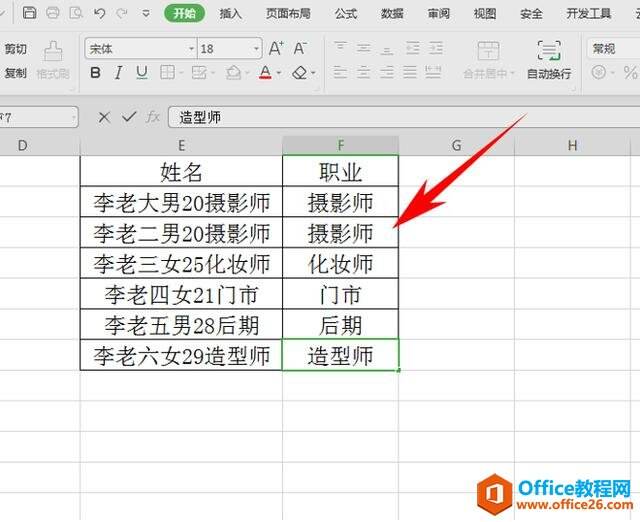
Task: Toggle 自动换行 wrap text
Action: (549, 60)
